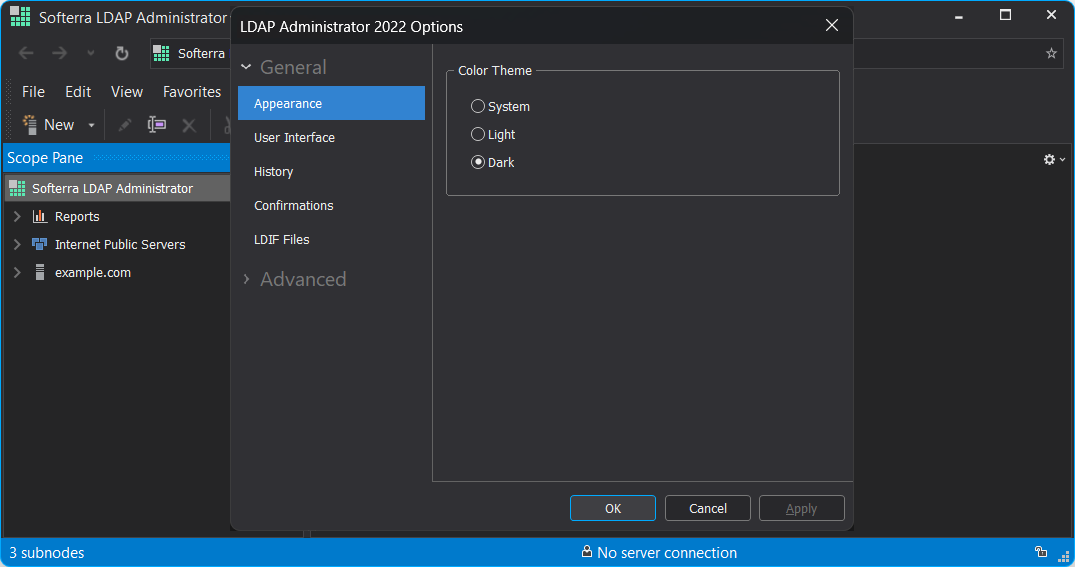Open the Confirmations options page
Screen dimensions: 1075x567
(x=331, y=206)
